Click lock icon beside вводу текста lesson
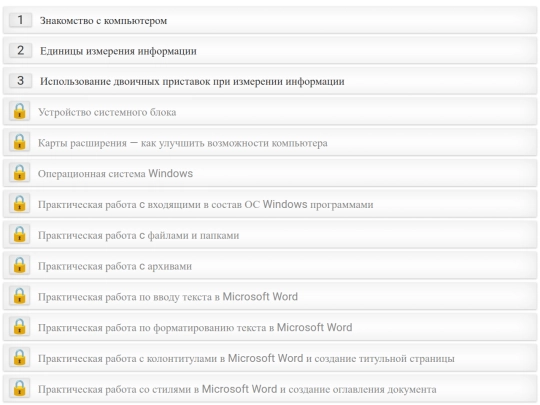 click(20, 296)
